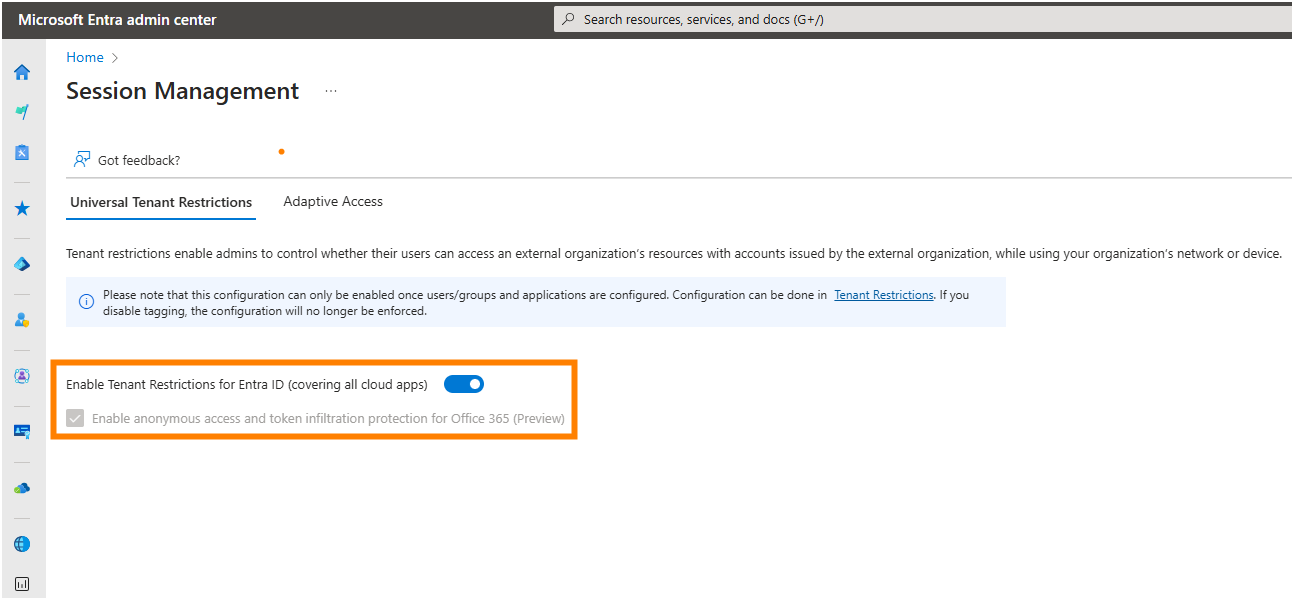Open Favorites via the star sidebar icon

(22, 208)
